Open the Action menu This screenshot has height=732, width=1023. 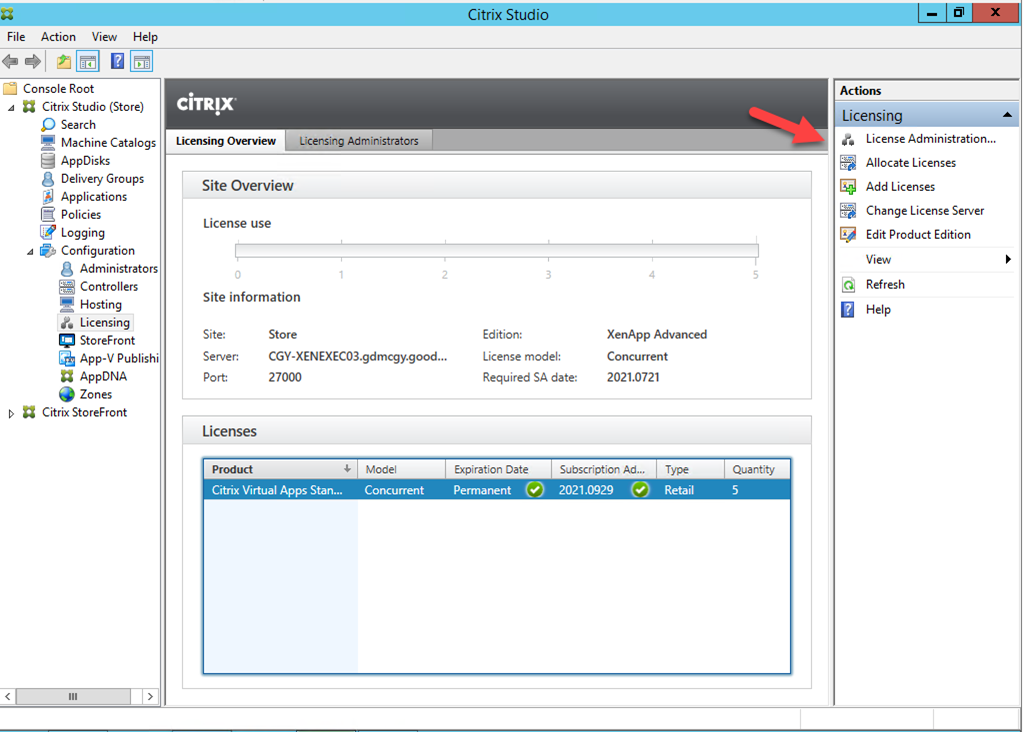(58, 37)
